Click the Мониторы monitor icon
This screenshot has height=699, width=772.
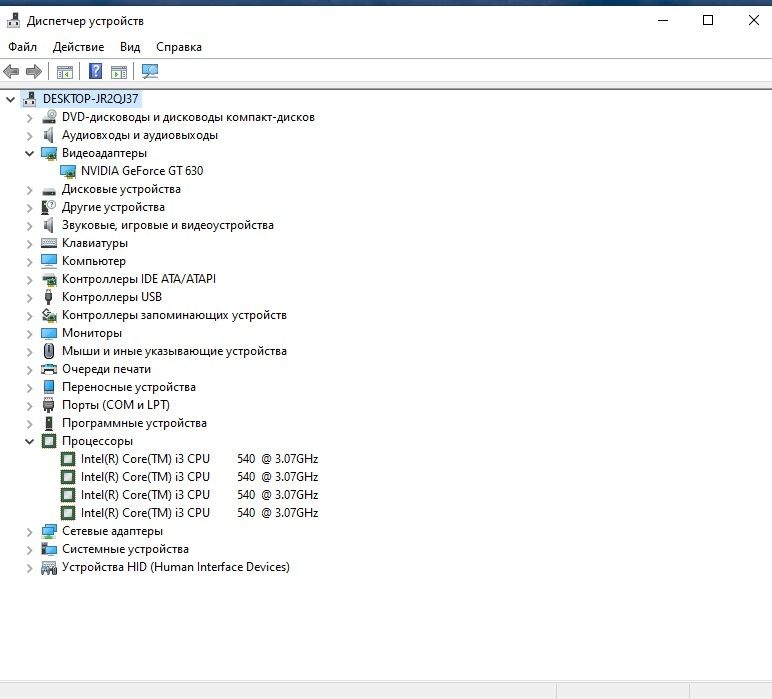pos(49,333)
